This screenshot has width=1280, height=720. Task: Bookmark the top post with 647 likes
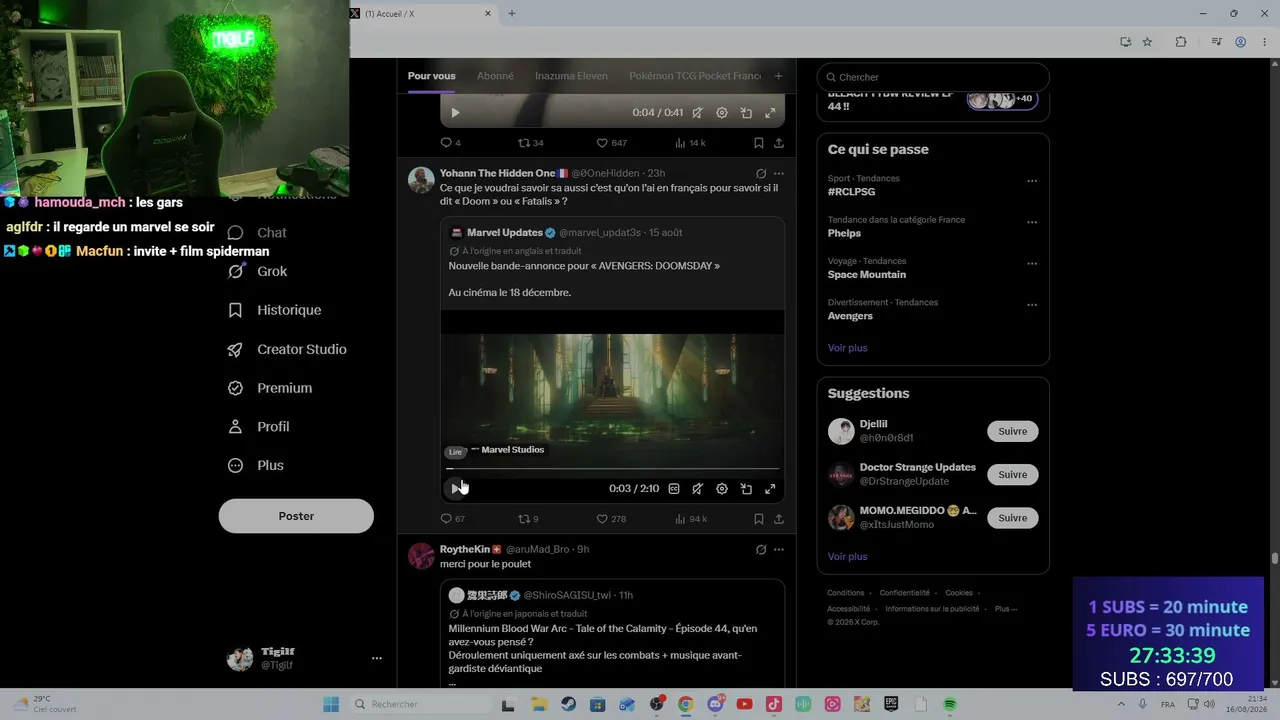759,143
